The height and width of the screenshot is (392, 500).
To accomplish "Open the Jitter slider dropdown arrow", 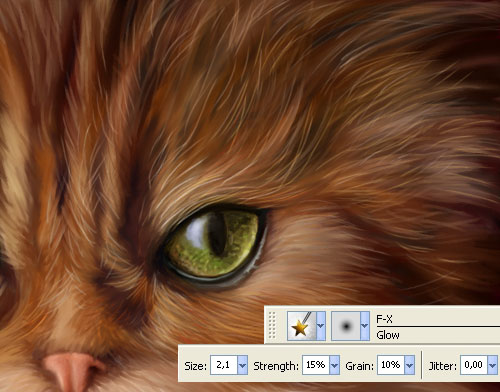I will pos(492,365).
